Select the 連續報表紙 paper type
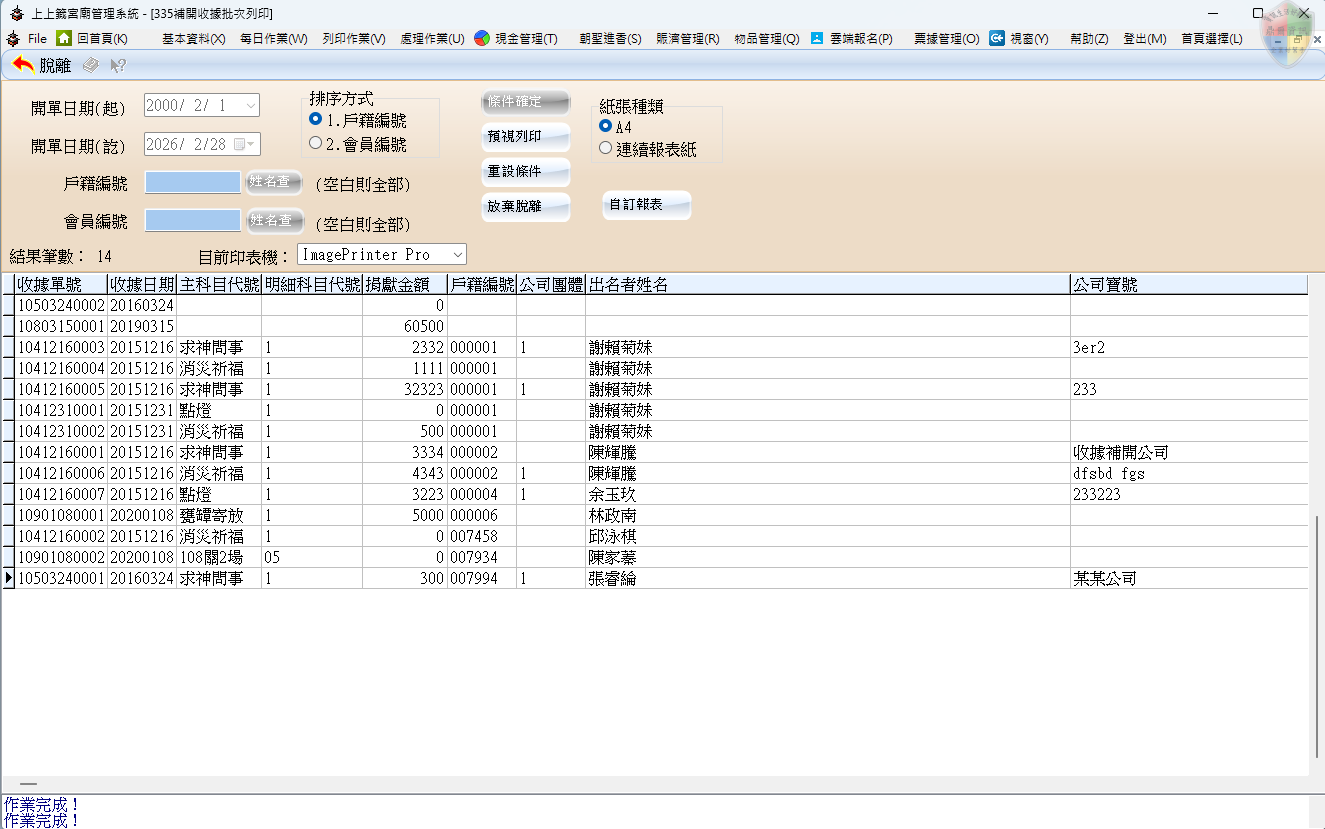The image size is (1325, 829). pos(605,148)
